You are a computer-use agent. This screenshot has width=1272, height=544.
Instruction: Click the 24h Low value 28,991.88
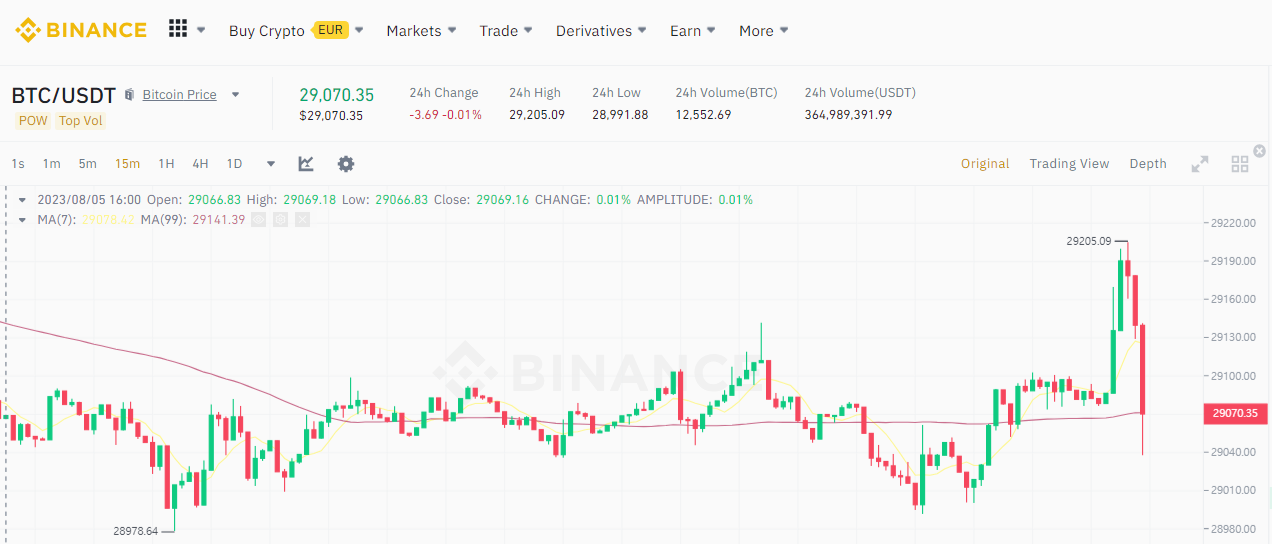pyautogui.click(x=620, y=115)
